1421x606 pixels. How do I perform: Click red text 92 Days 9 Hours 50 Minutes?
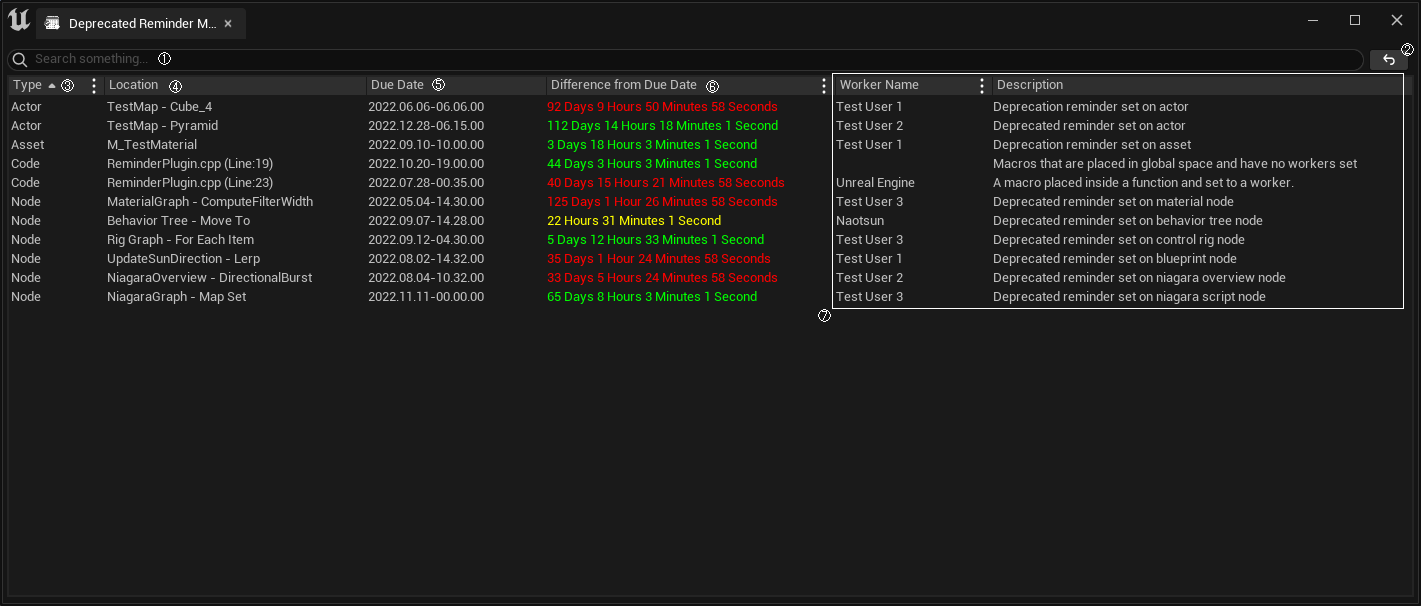[662, 107]
